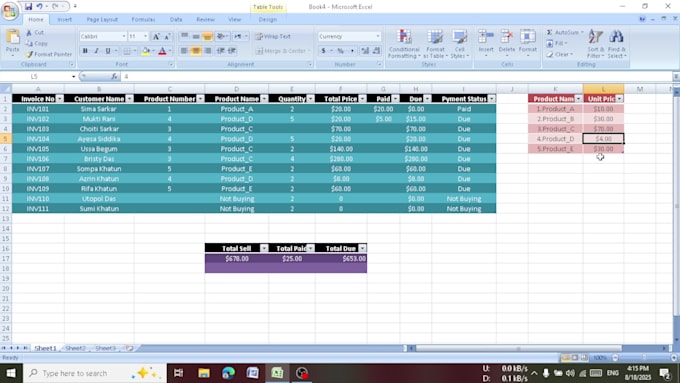Open Total Sell filter dropdown
This screenshot has width=680, height=383.
pos(264,248)
